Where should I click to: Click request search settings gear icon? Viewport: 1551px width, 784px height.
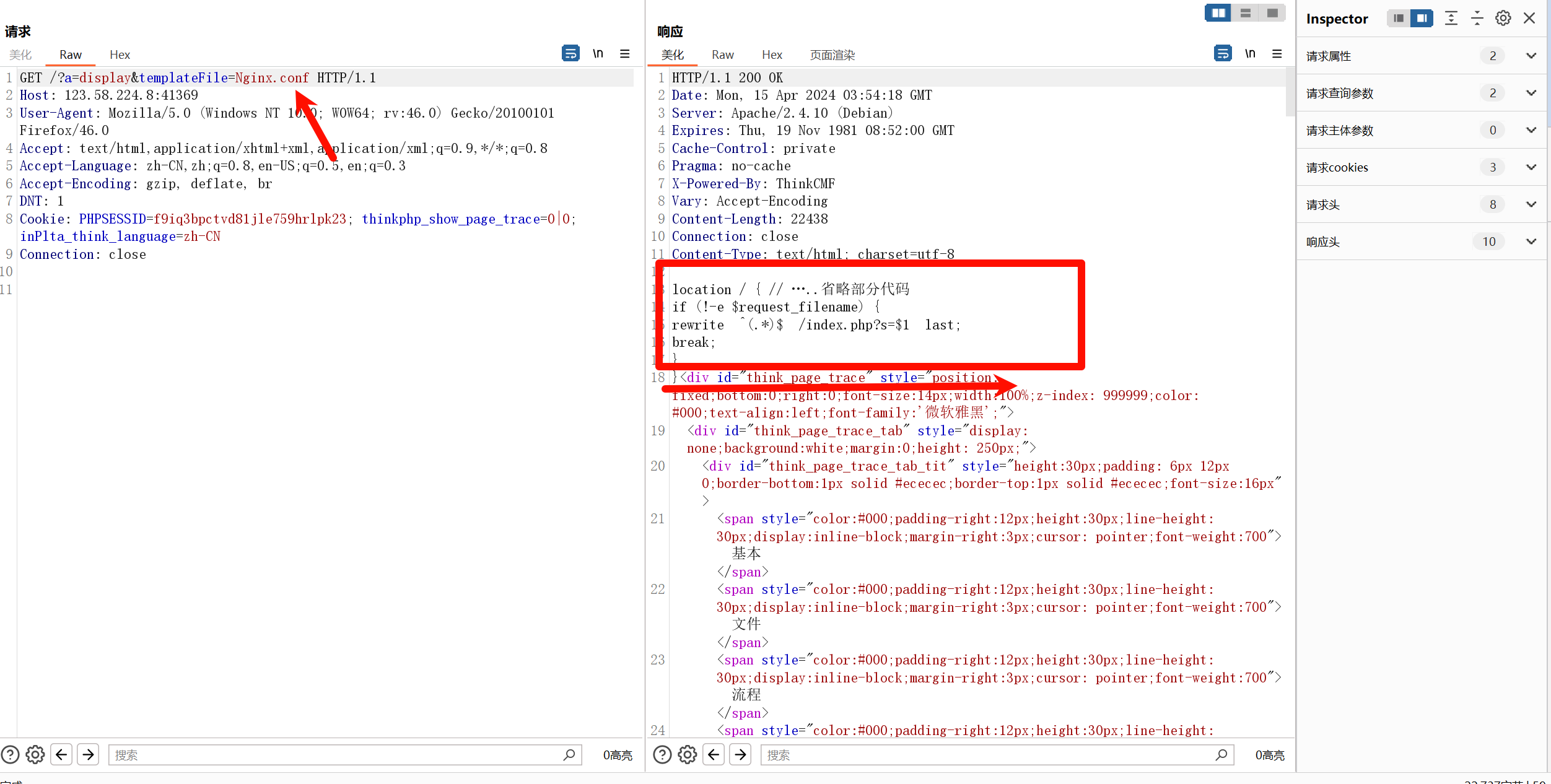[x=35, y=754]
